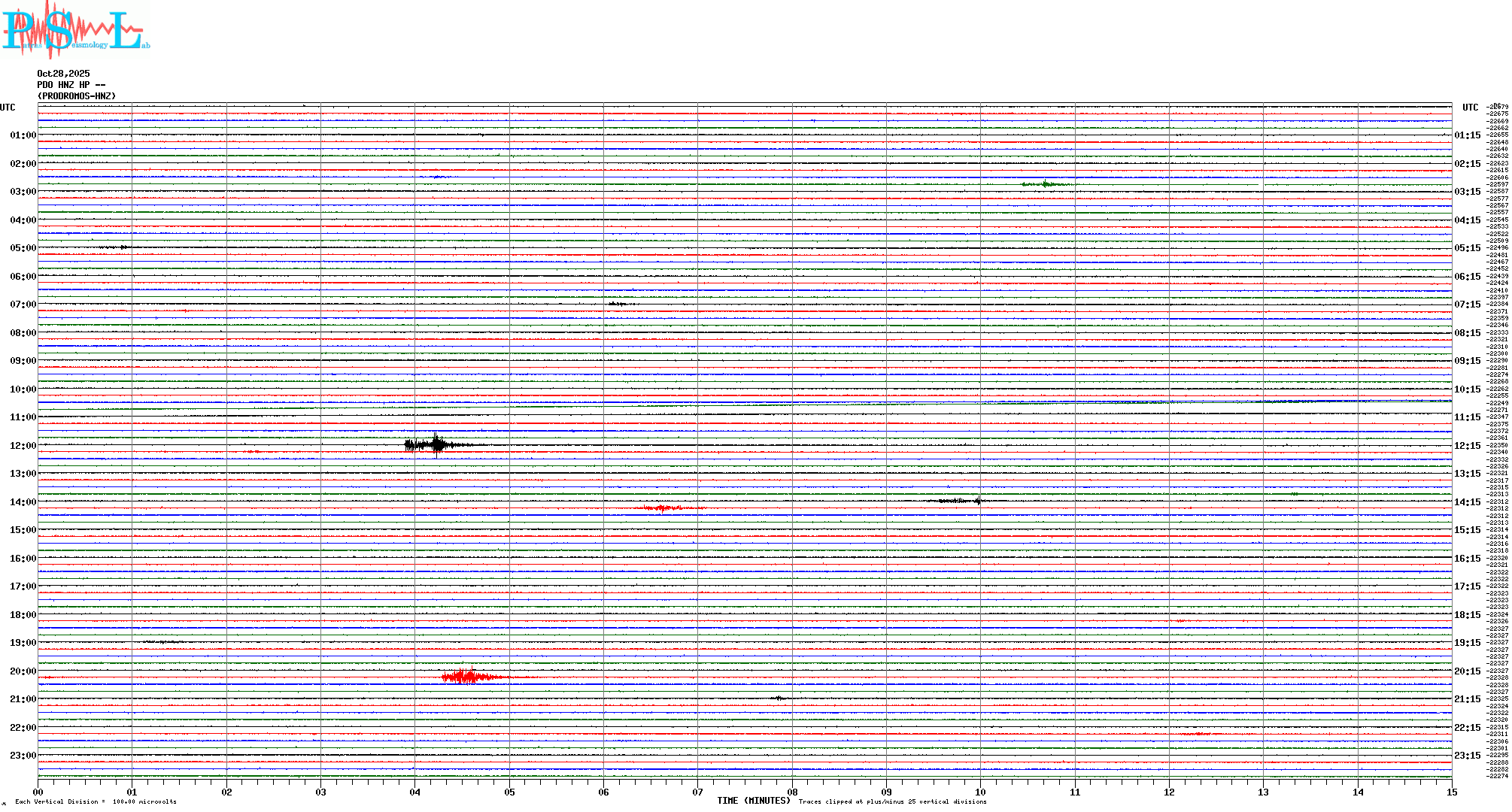Click the 05:00 hour label on the left
Image resolution: width=1512 pixels, height=812 pixels.
click(x=23, y=248)
